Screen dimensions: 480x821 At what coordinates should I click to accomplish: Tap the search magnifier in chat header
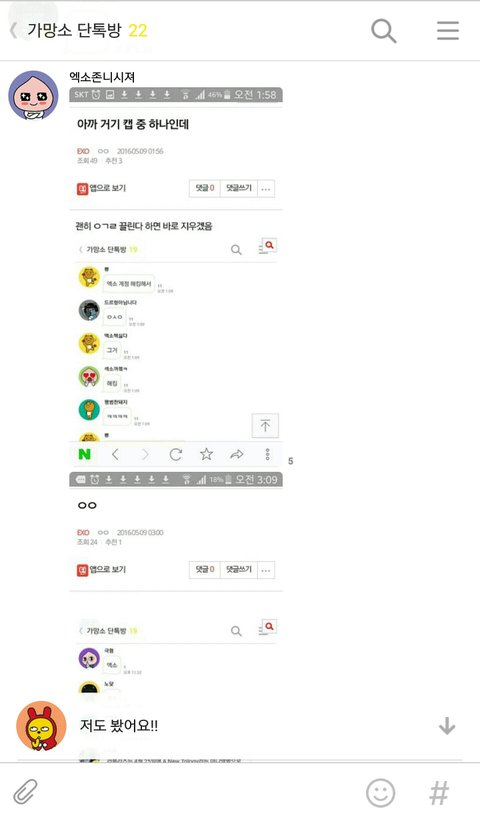tap(384, 31)
